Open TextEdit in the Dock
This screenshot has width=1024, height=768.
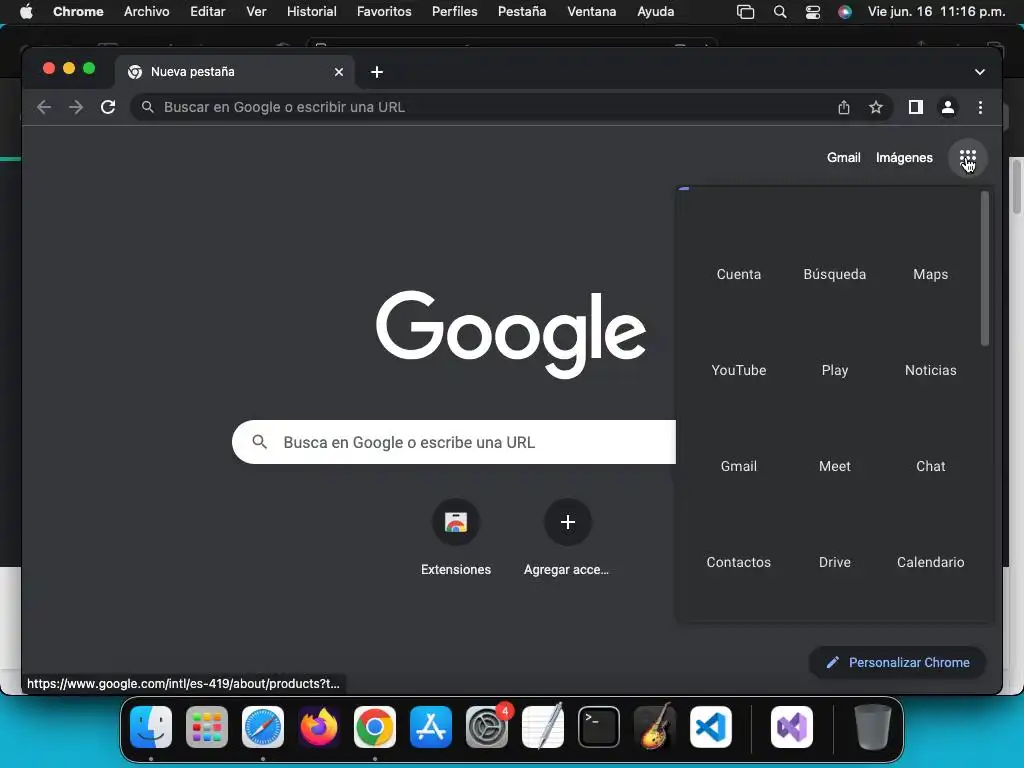pyautogui.click(x=543, y=727)
